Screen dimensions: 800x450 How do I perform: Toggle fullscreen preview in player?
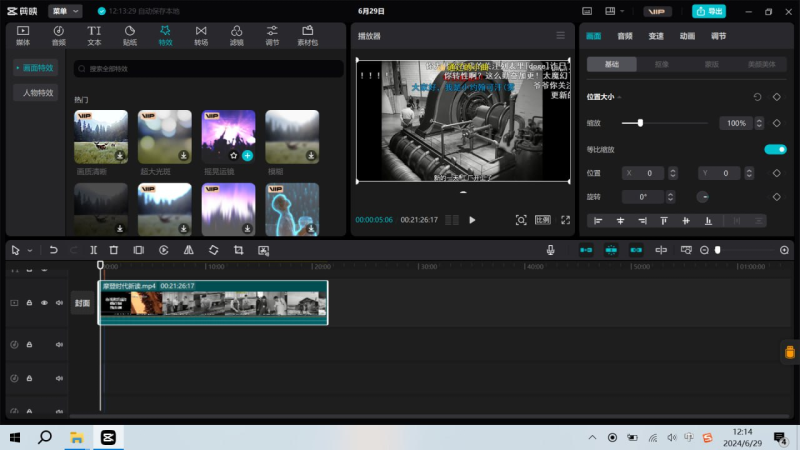[565, 220]
